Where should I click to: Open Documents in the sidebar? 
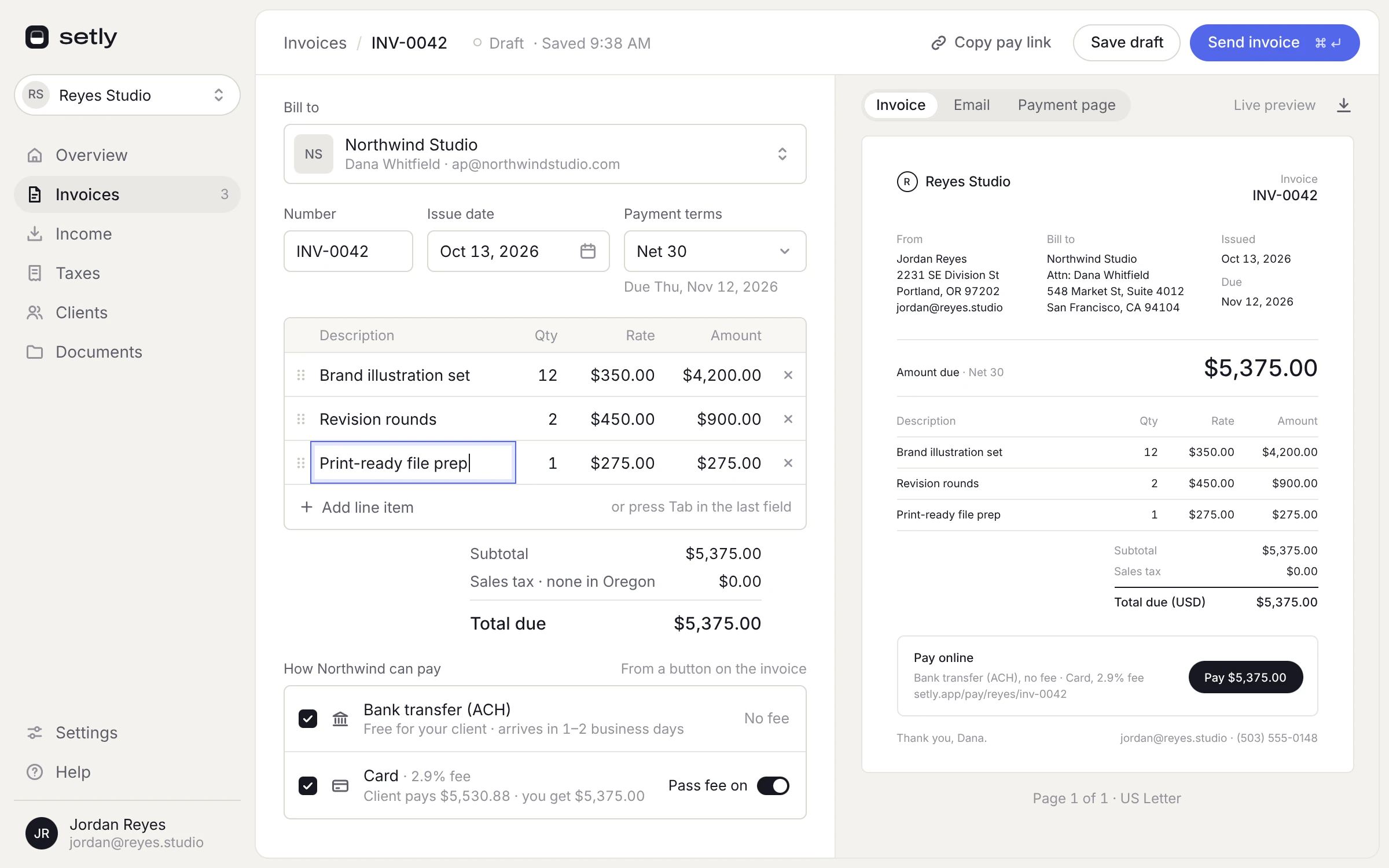click(127, 352)
